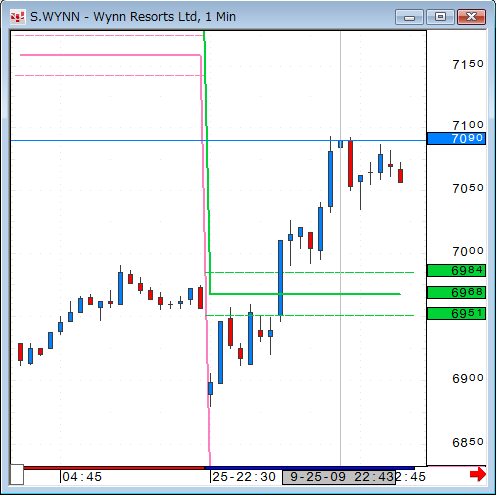
Task: Click the 25-22:30 time axis marker
Action: [244, 477]
